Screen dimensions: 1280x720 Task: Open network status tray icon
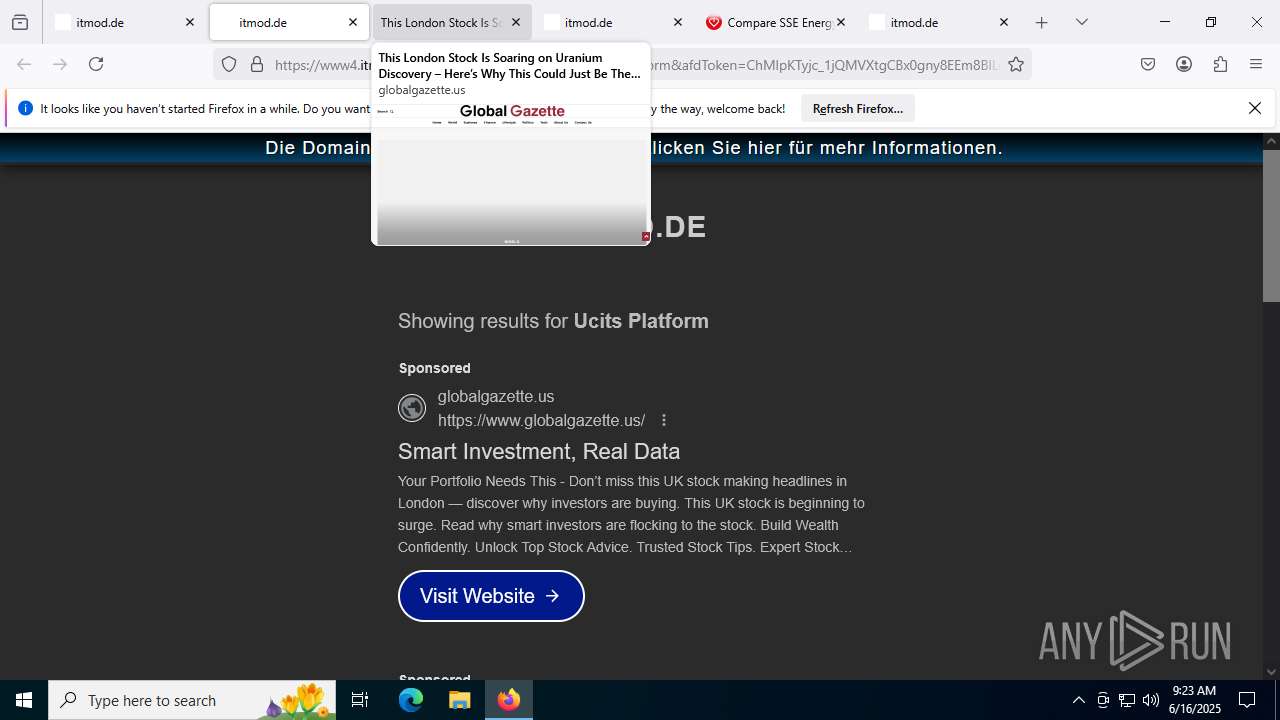pyautogui.click(x=1127, y=700)
